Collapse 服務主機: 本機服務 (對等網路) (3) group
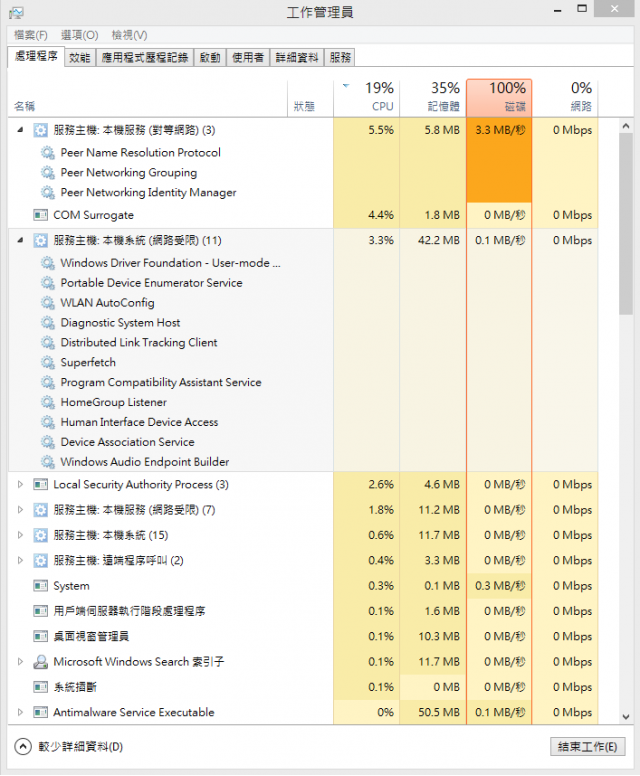 point(20,130)
